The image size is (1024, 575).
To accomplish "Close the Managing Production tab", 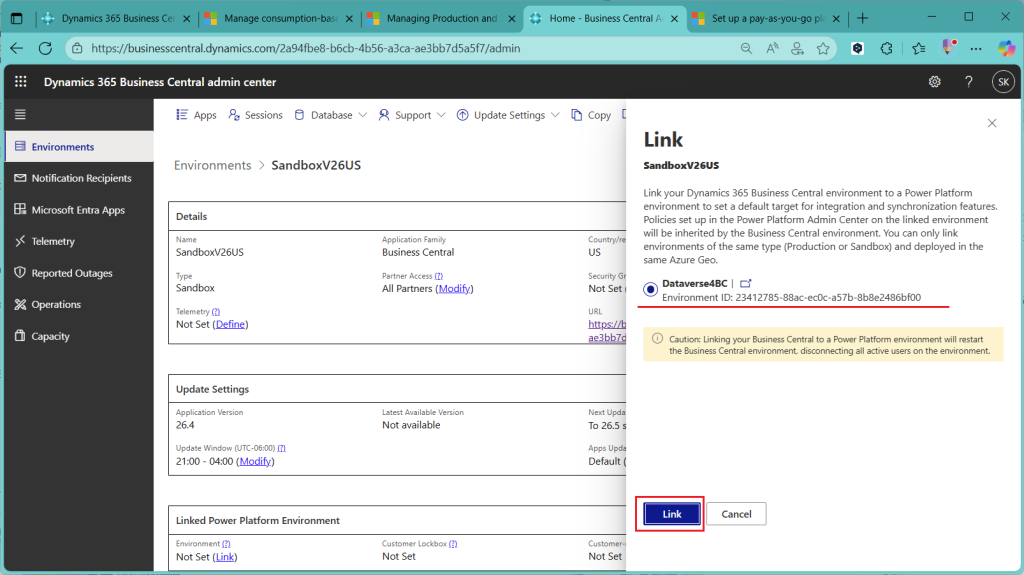I will click(x=511, y=19).
